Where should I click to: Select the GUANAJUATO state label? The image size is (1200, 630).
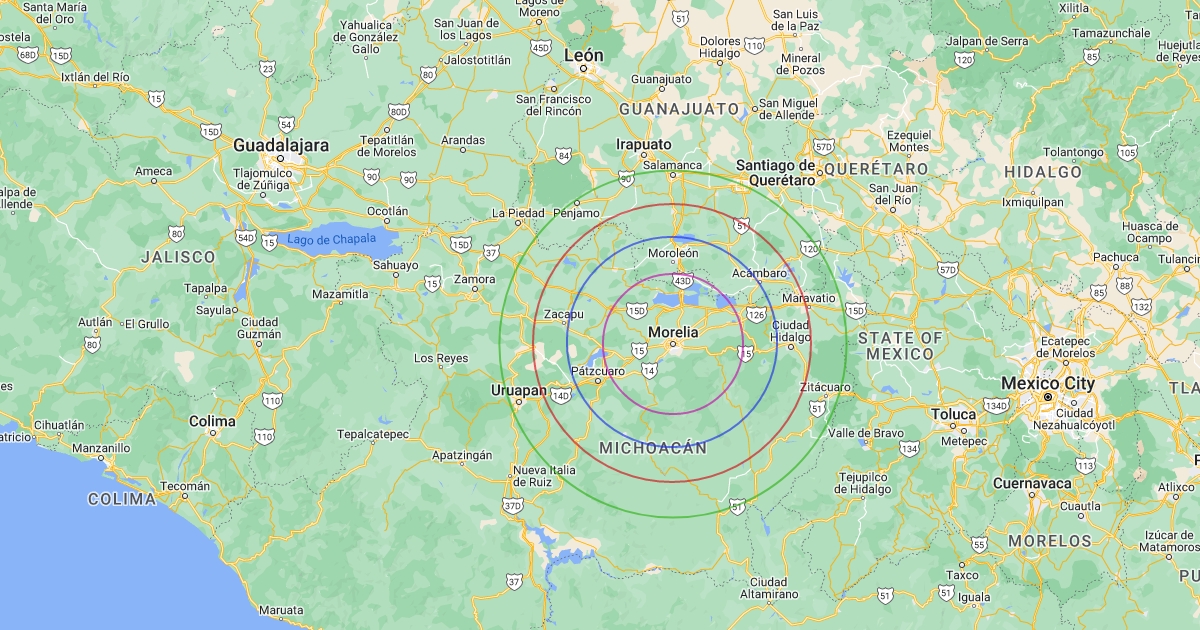pos(679,108)
